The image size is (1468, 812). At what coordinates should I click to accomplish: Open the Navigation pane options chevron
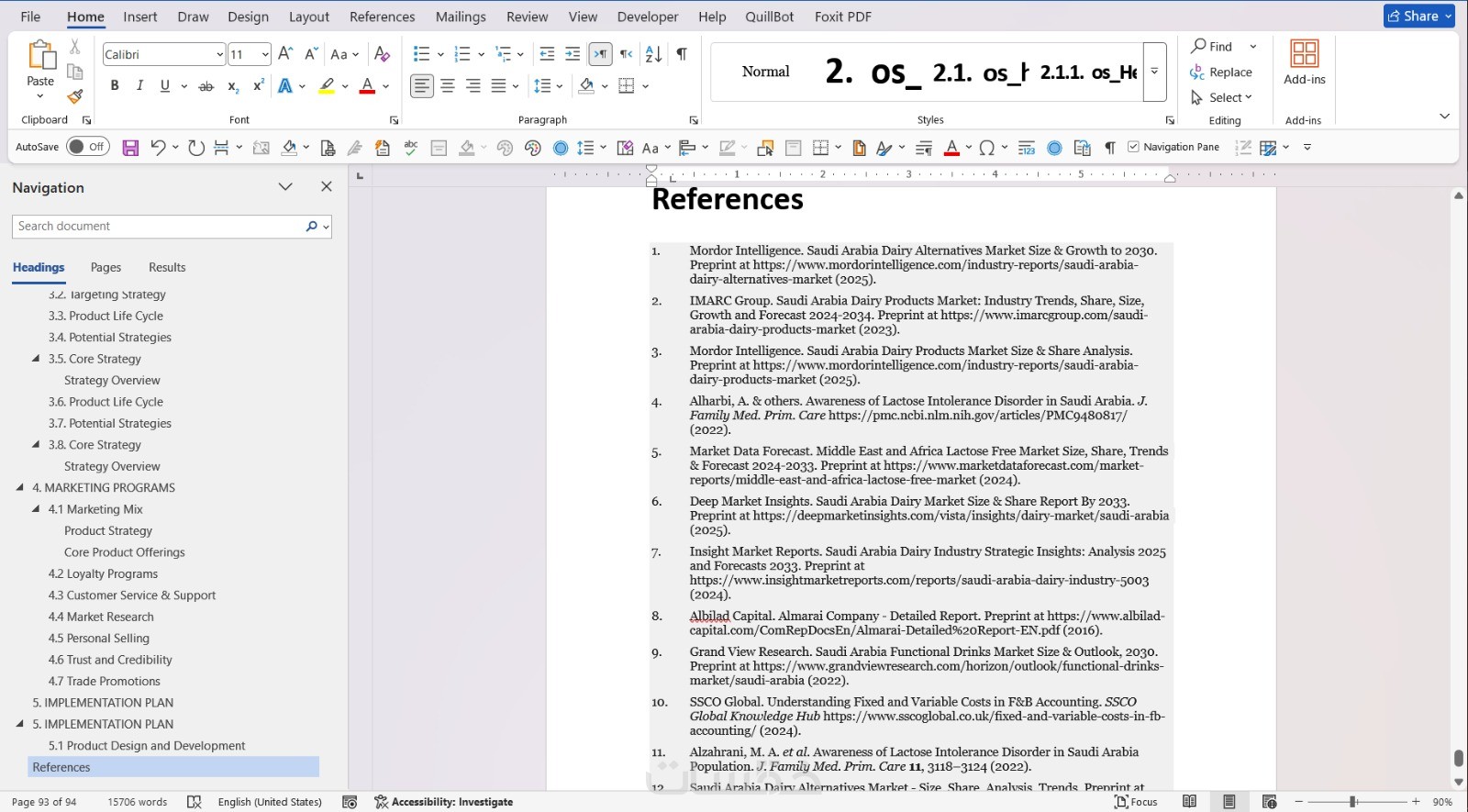(285, 187)
